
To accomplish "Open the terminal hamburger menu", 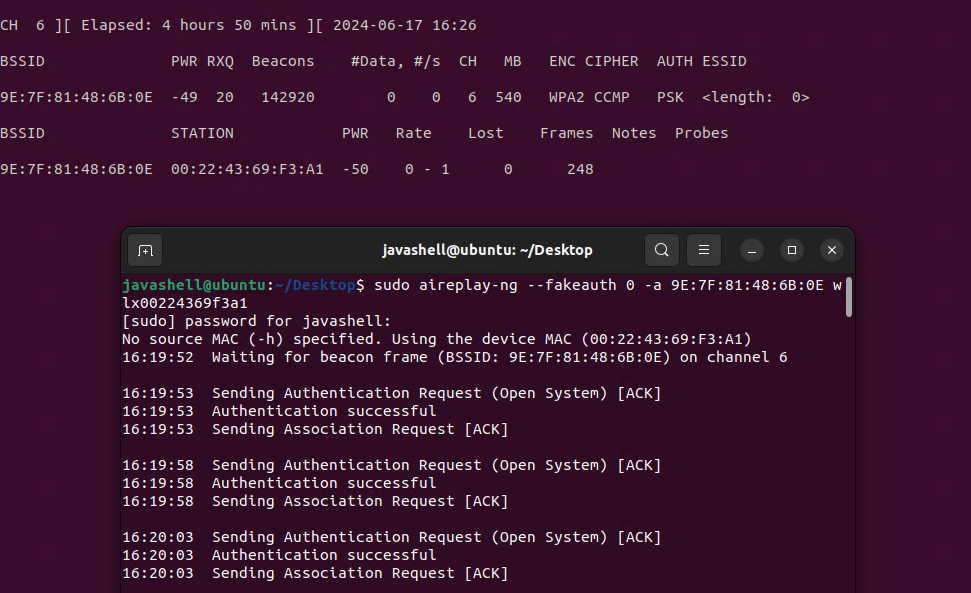I will coord(703,250).
